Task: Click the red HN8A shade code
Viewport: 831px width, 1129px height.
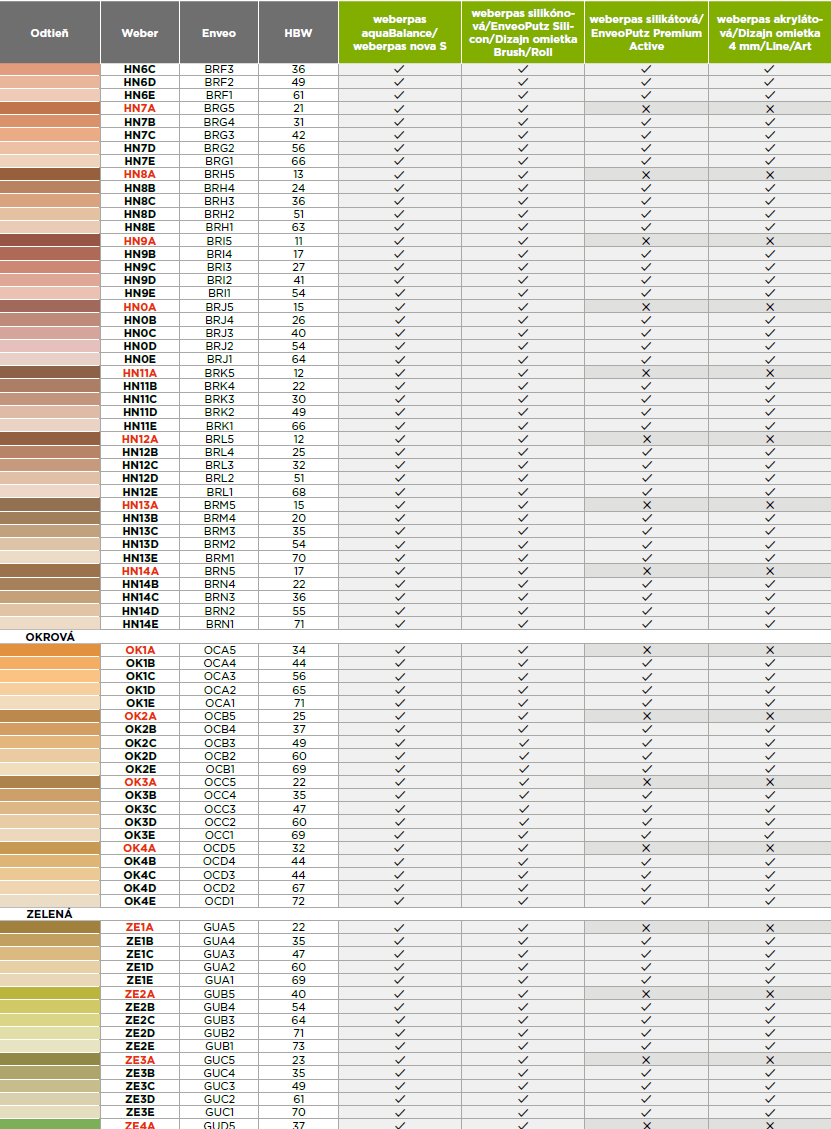Action: coord(140,174)
